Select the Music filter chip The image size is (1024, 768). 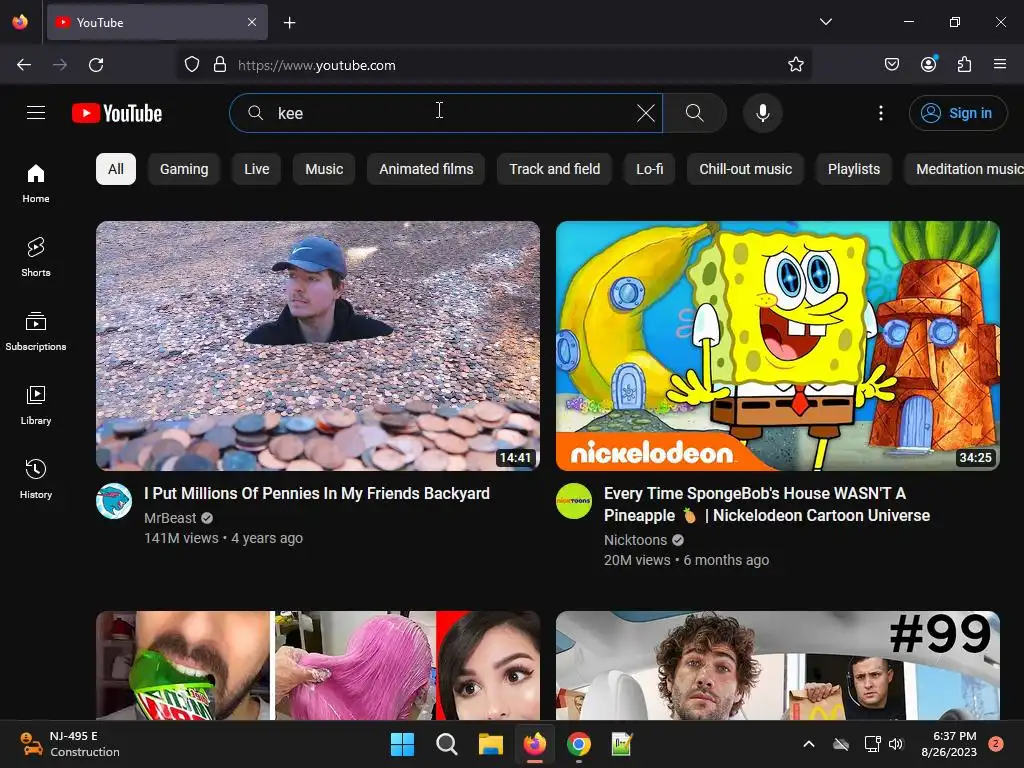(x=324, y=169)
